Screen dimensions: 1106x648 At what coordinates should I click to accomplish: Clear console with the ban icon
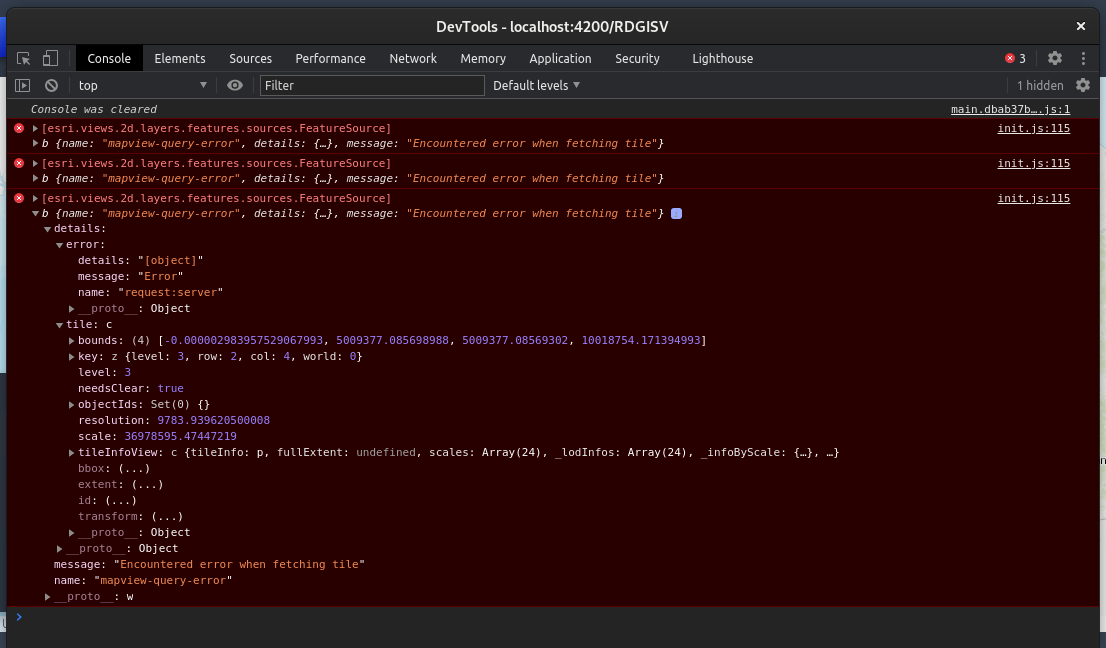click(51, 85)
